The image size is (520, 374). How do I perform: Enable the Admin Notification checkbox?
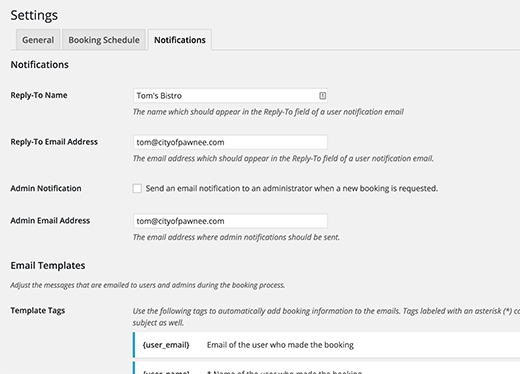tap(137, 188)
